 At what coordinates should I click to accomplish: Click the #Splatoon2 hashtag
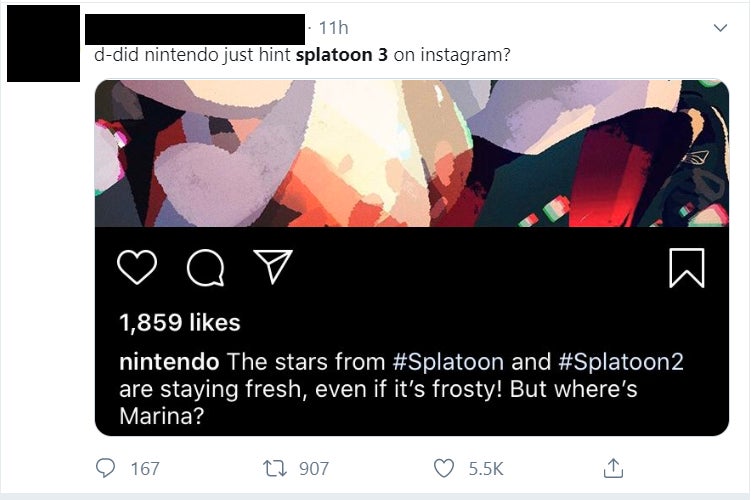pos(620,362)
